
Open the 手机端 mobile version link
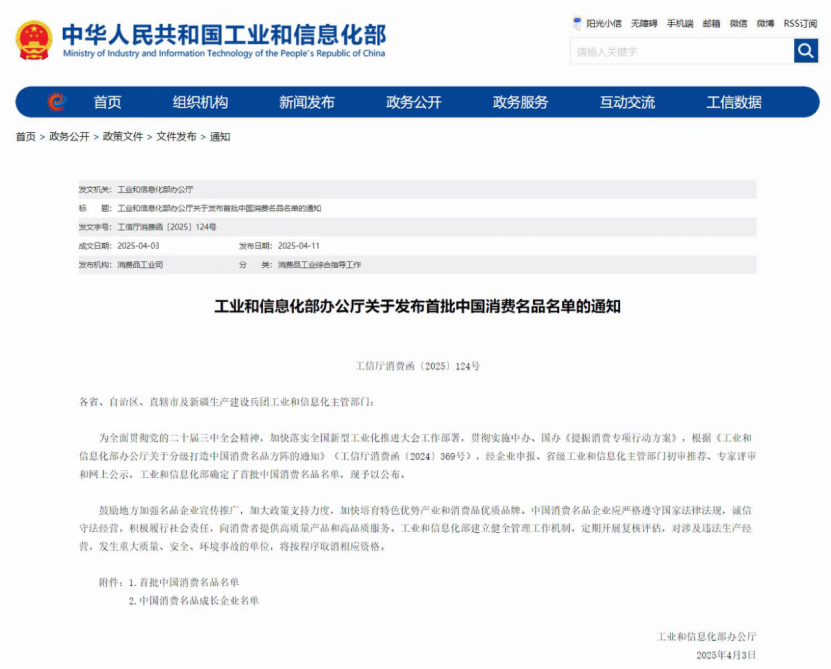coord(680,23)
